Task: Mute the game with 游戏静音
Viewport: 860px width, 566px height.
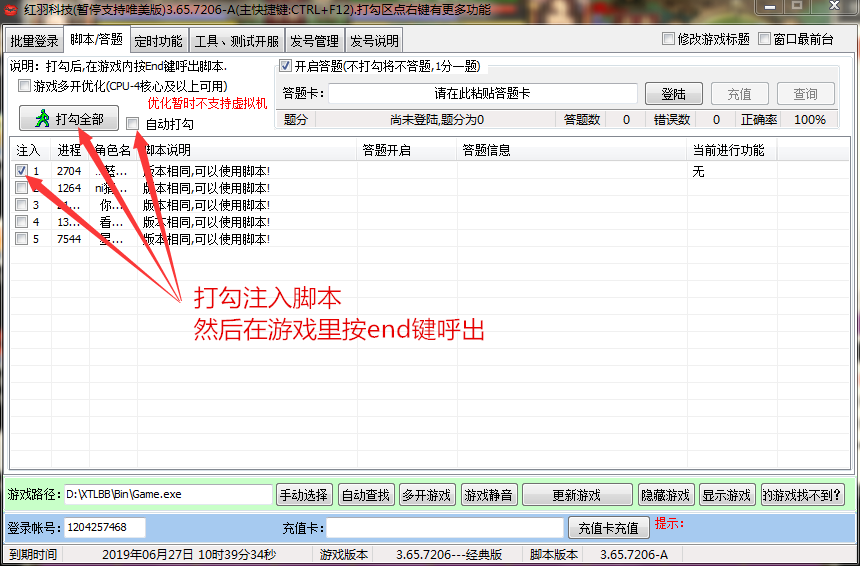Action: [487, 495]
